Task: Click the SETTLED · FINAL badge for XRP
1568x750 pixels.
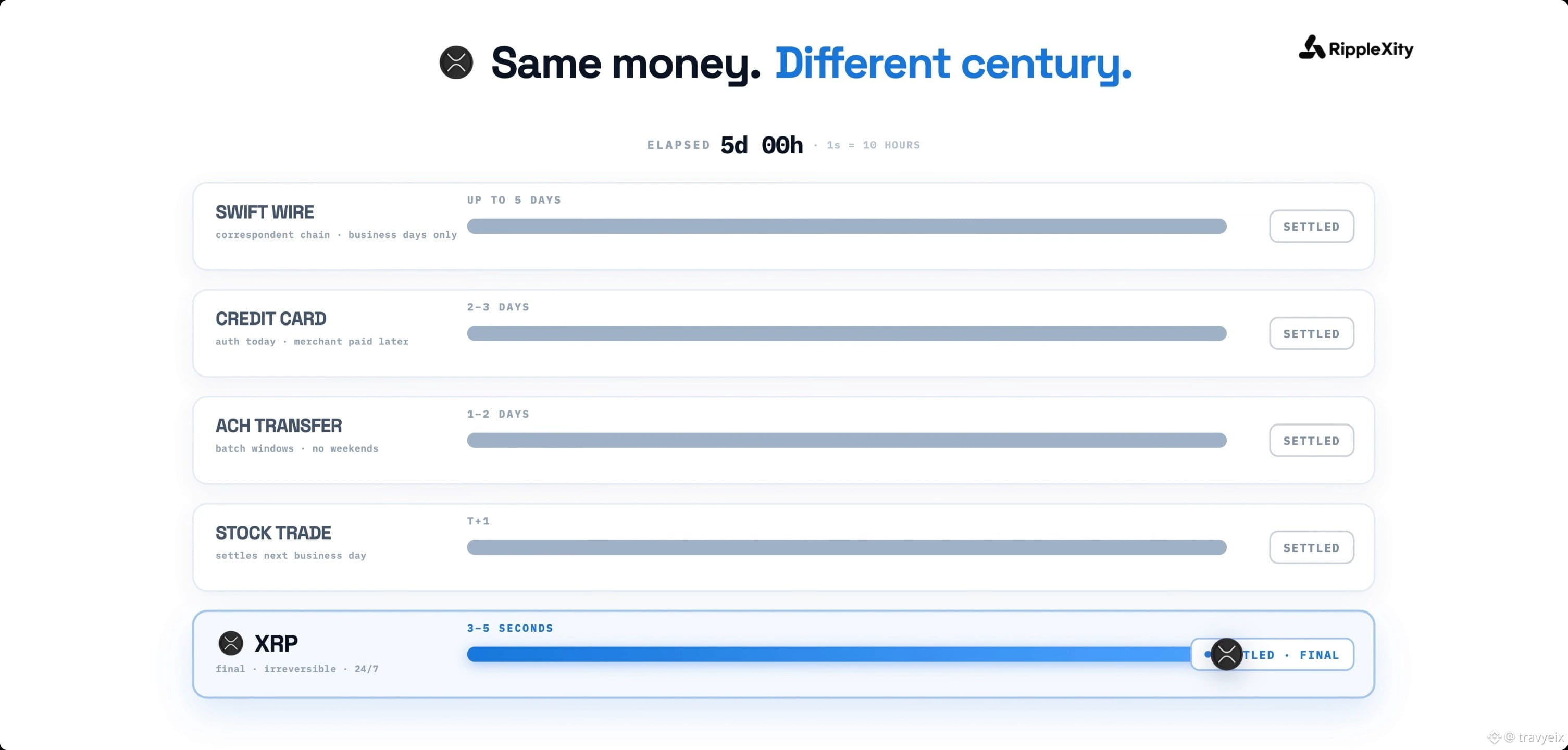Action: 1272,654
